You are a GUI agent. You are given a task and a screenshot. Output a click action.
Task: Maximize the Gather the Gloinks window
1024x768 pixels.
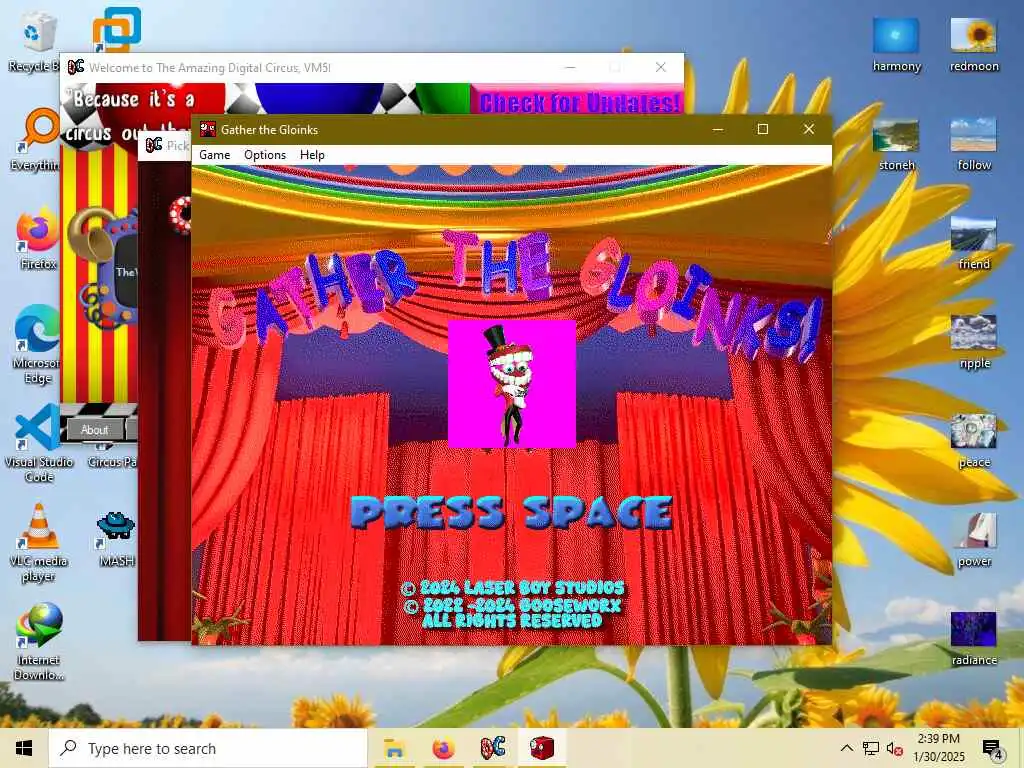762,129
